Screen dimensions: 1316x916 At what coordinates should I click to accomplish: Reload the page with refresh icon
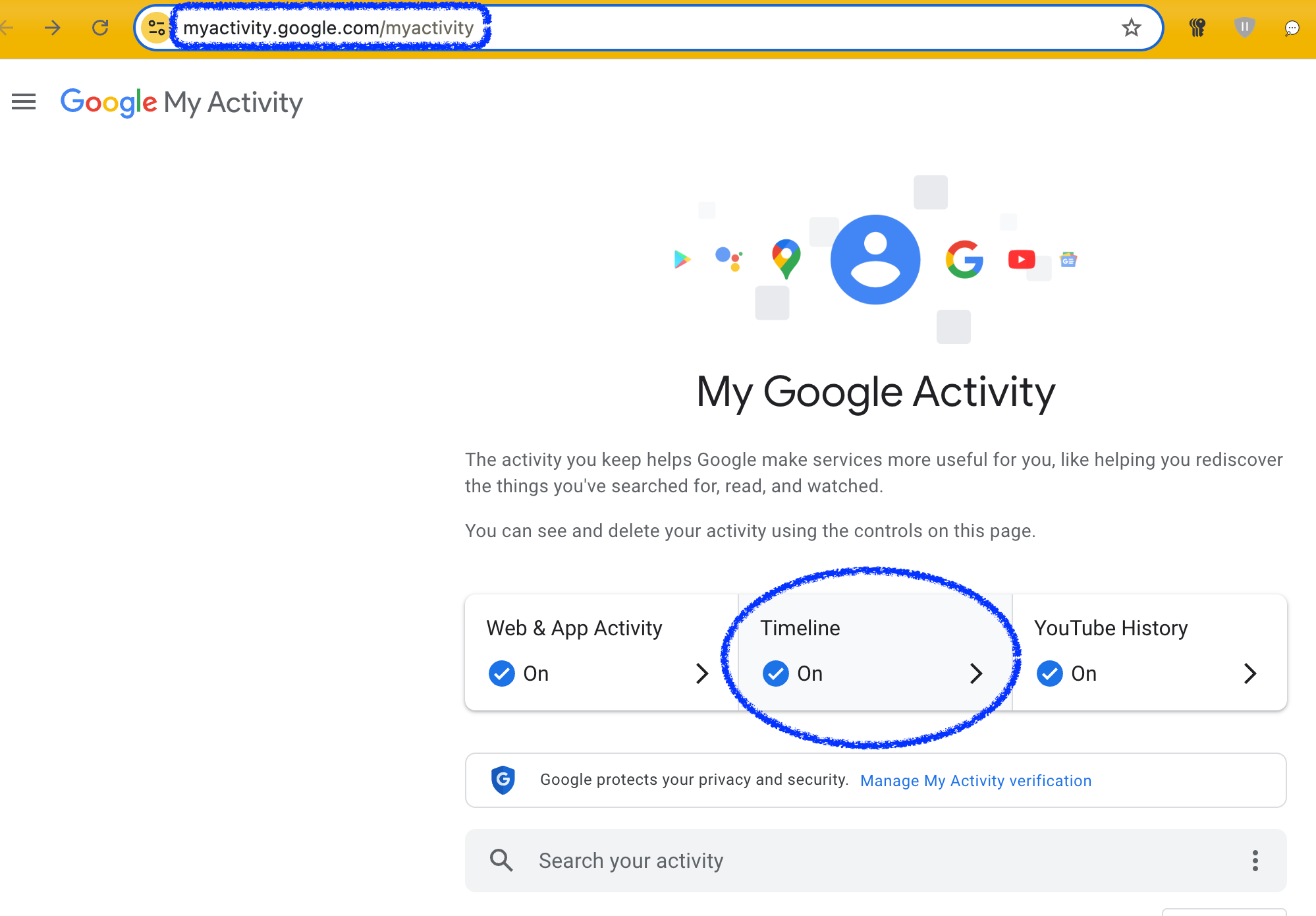(x=100, y=28)
